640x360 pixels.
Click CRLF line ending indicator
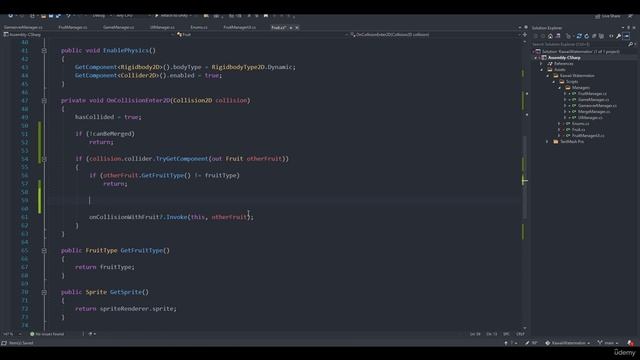point(520,334)
